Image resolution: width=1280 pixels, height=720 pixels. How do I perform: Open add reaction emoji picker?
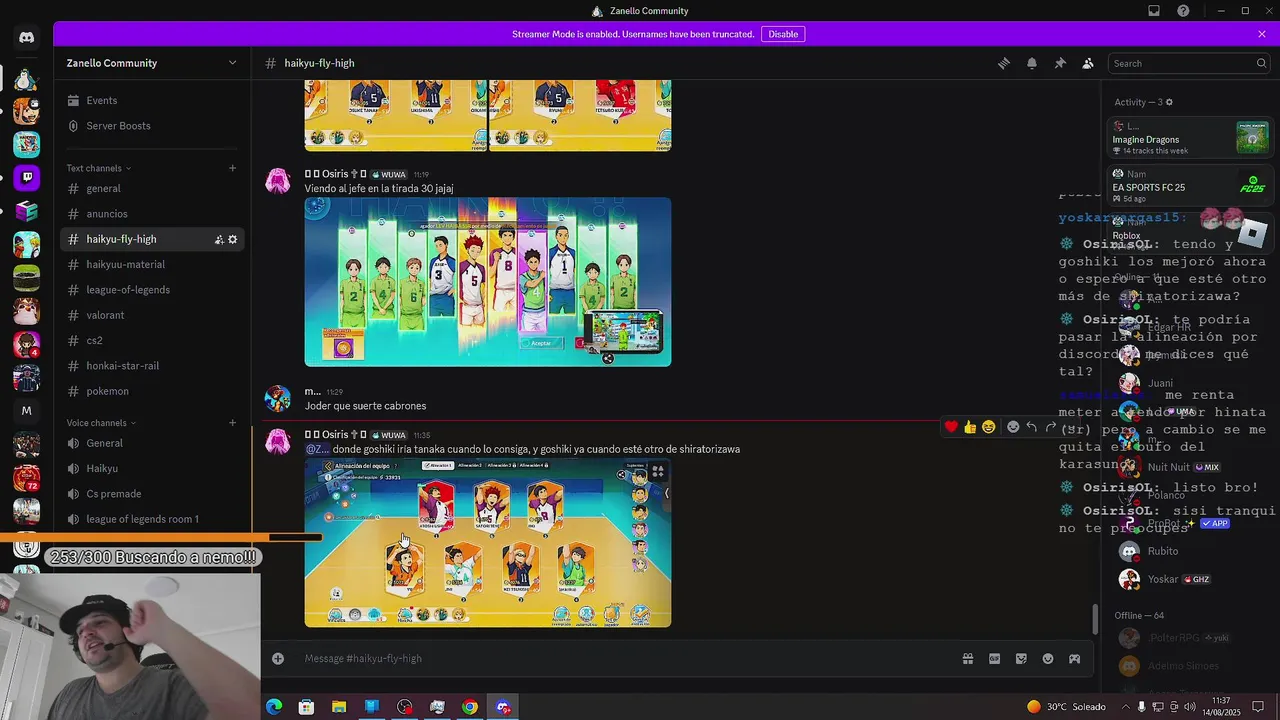pos(1013,427)
